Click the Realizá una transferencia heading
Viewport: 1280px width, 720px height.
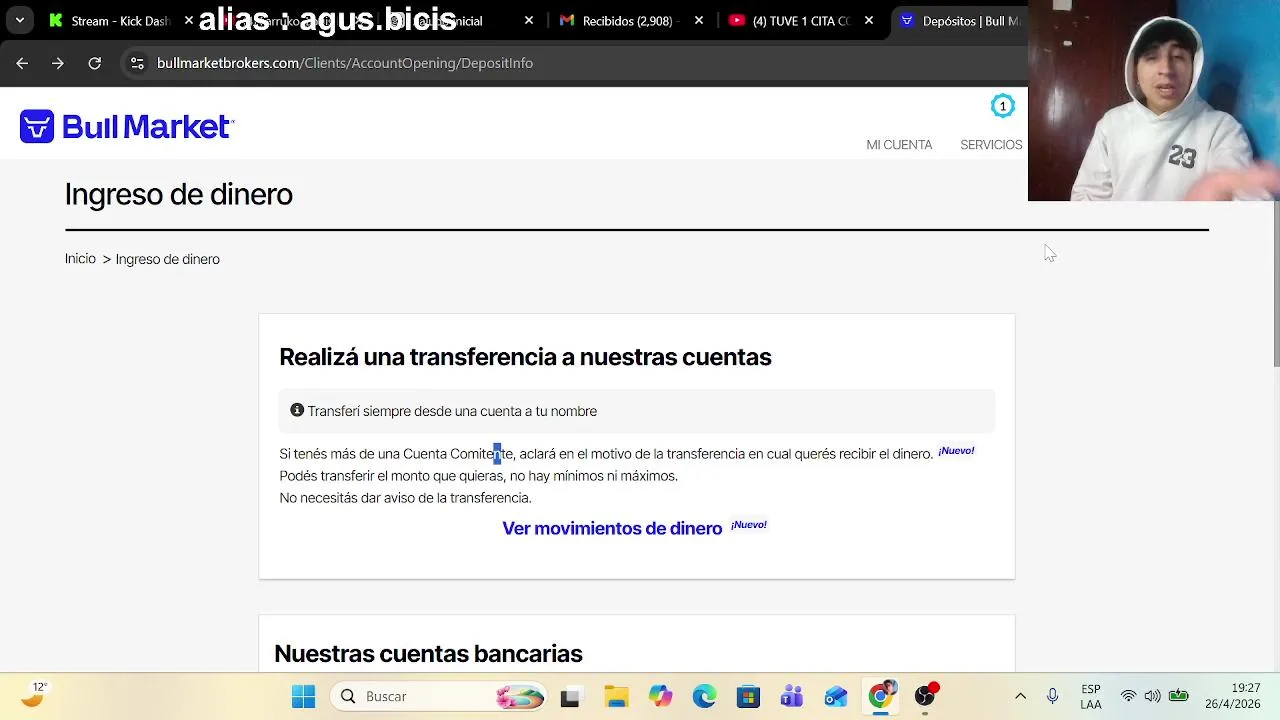click(x=525, y=357)
